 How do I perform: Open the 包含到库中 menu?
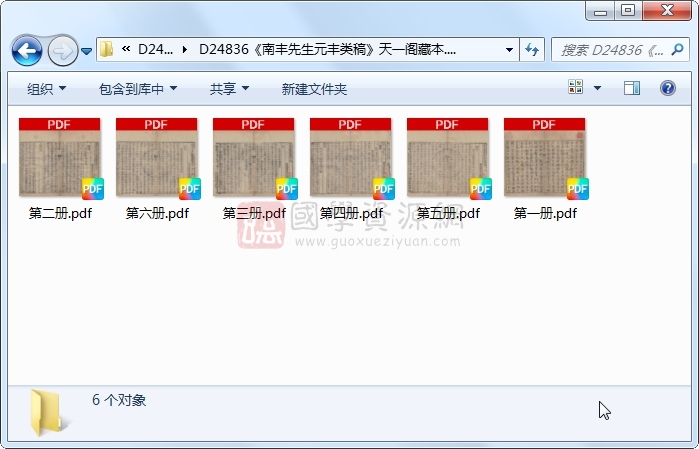138,89
